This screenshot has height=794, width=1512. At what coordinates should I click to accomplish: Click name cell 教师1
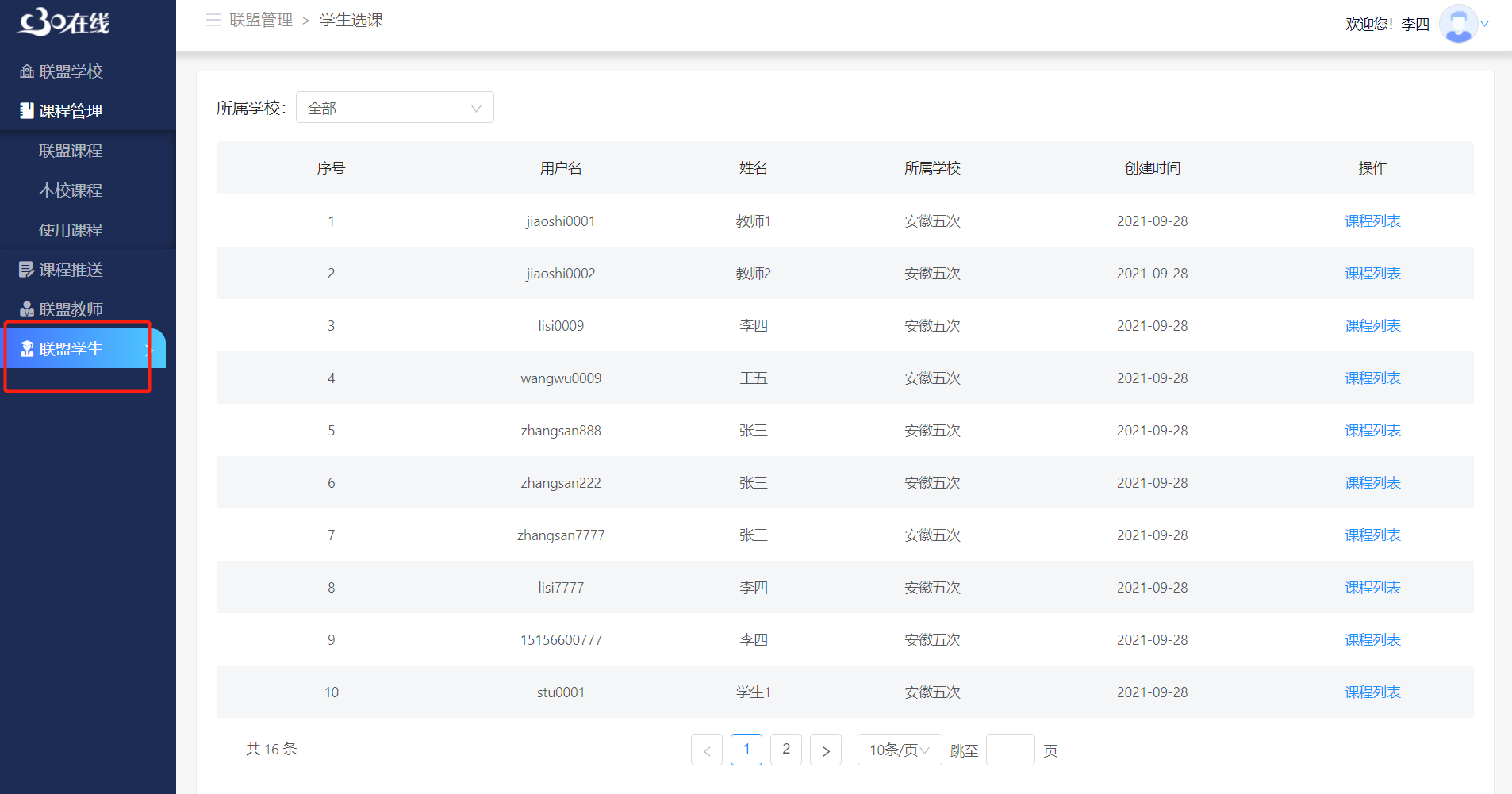754,221
